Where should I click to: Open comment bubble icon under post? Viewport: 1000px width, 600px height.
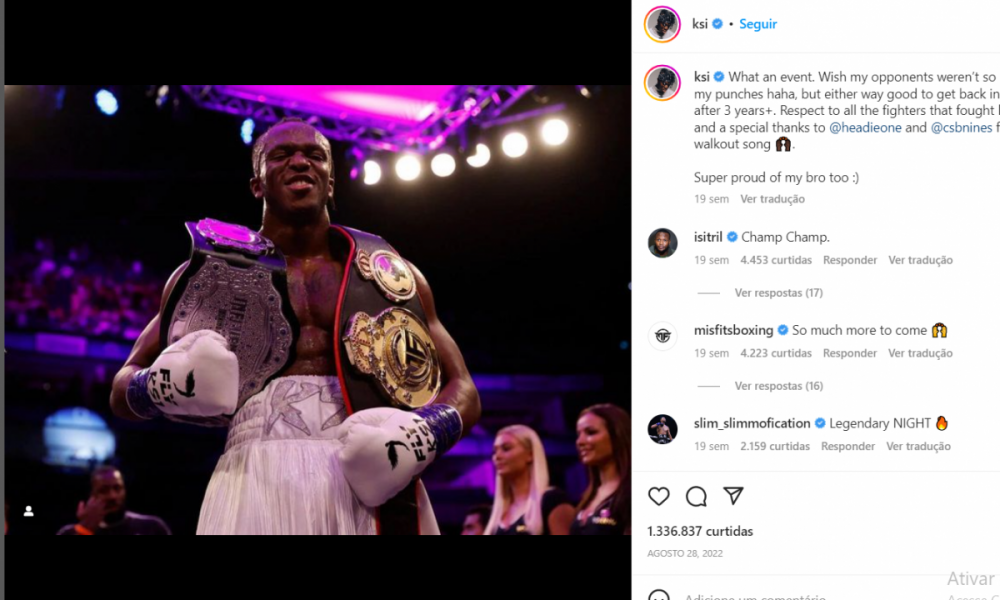pos(696,496)
